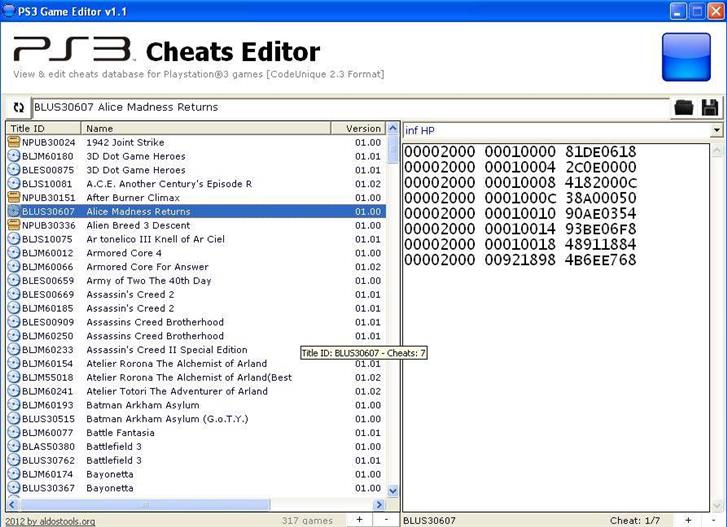Click game list scrollbar up arrow
This screenshot has width=727, height=527.
[x=393, y=128]
